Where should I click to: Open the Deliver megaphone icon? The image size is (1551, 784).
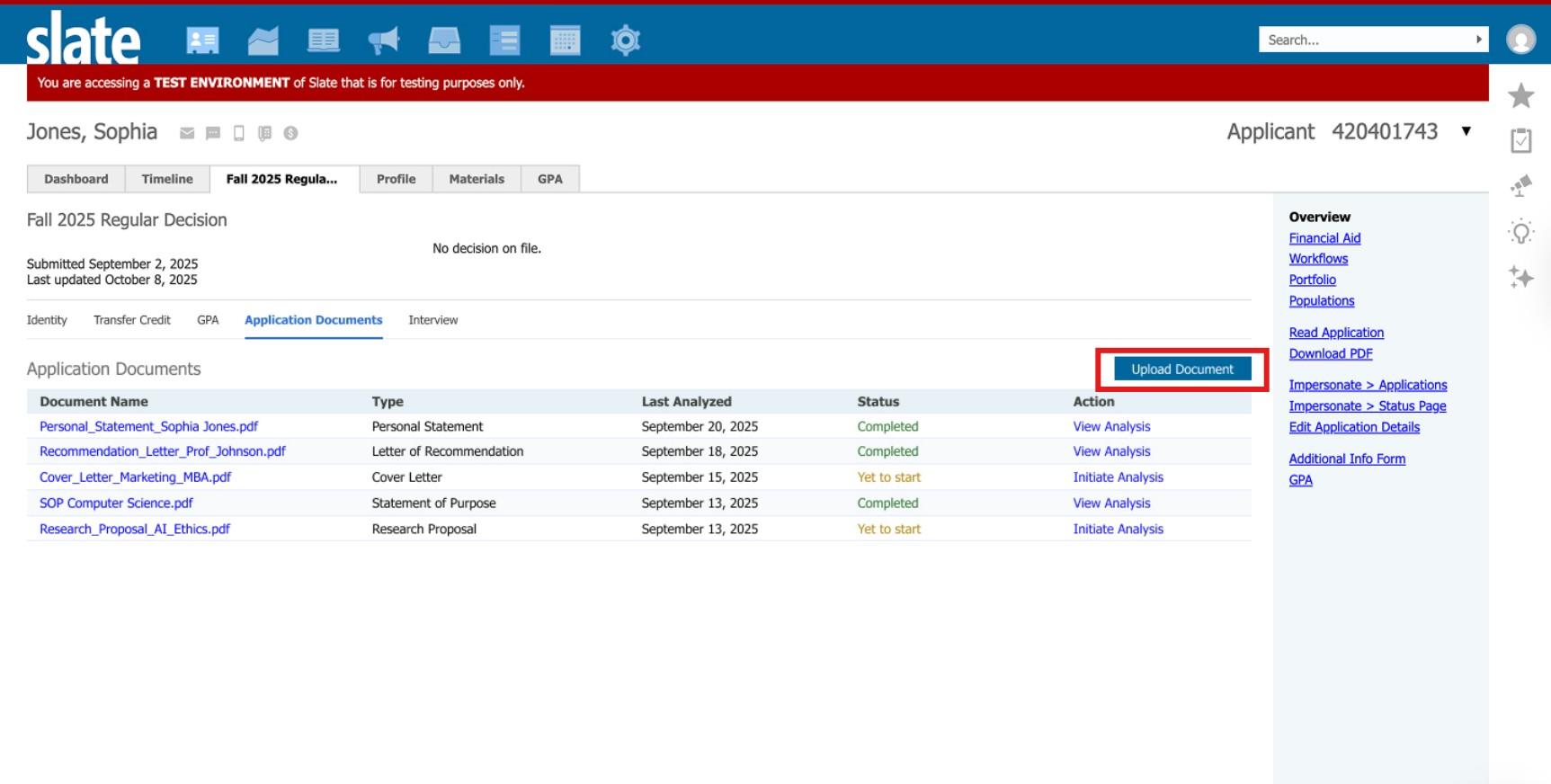[x=384, y=40]
